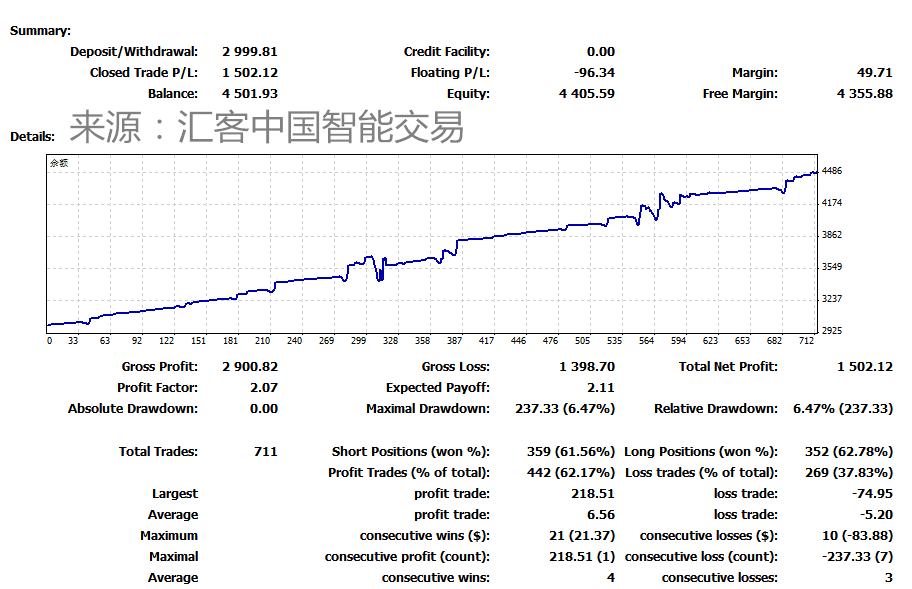Click the "Profit Factor:" label
The width and height of the screenshot is (912, 589).
(157, 388)
